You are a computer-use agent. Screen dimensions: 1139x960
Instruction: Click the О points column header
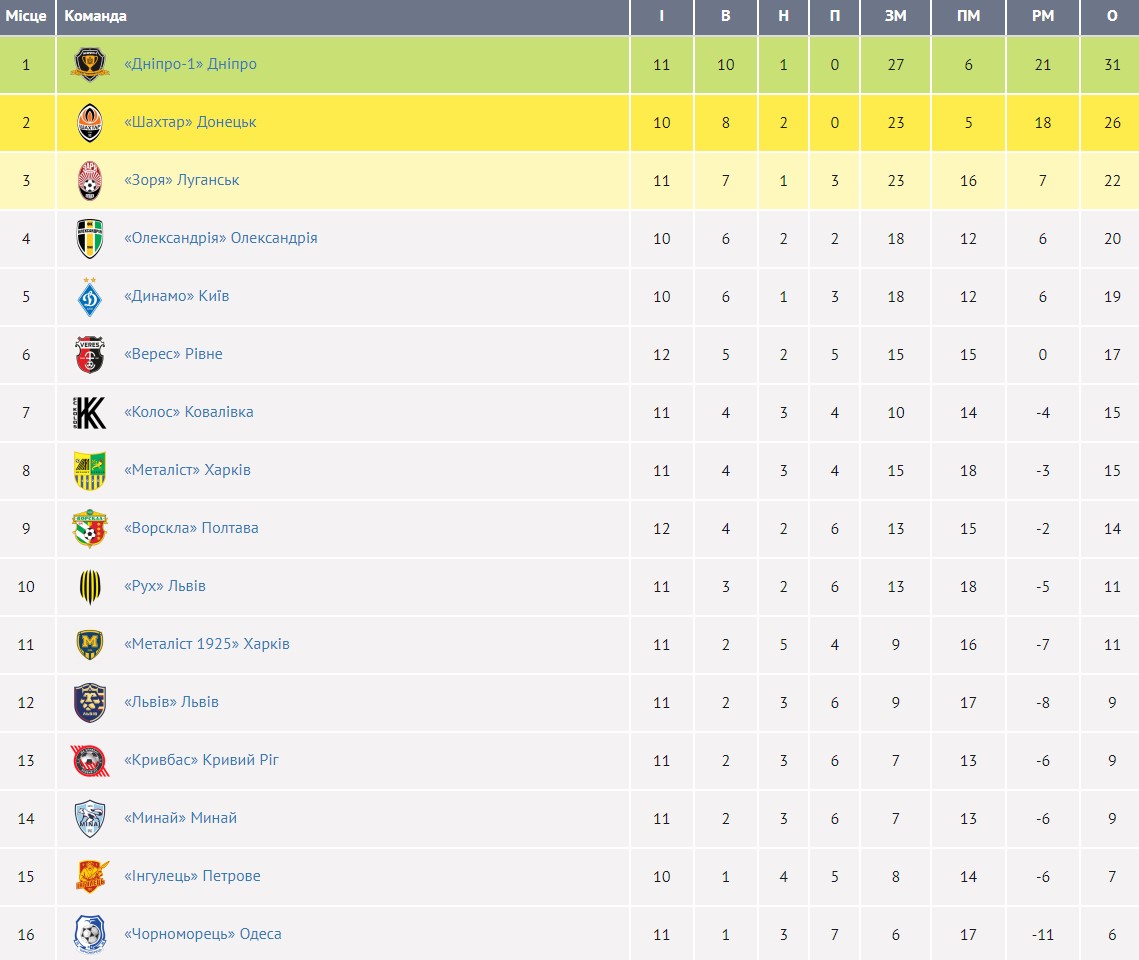point(1112,16)
